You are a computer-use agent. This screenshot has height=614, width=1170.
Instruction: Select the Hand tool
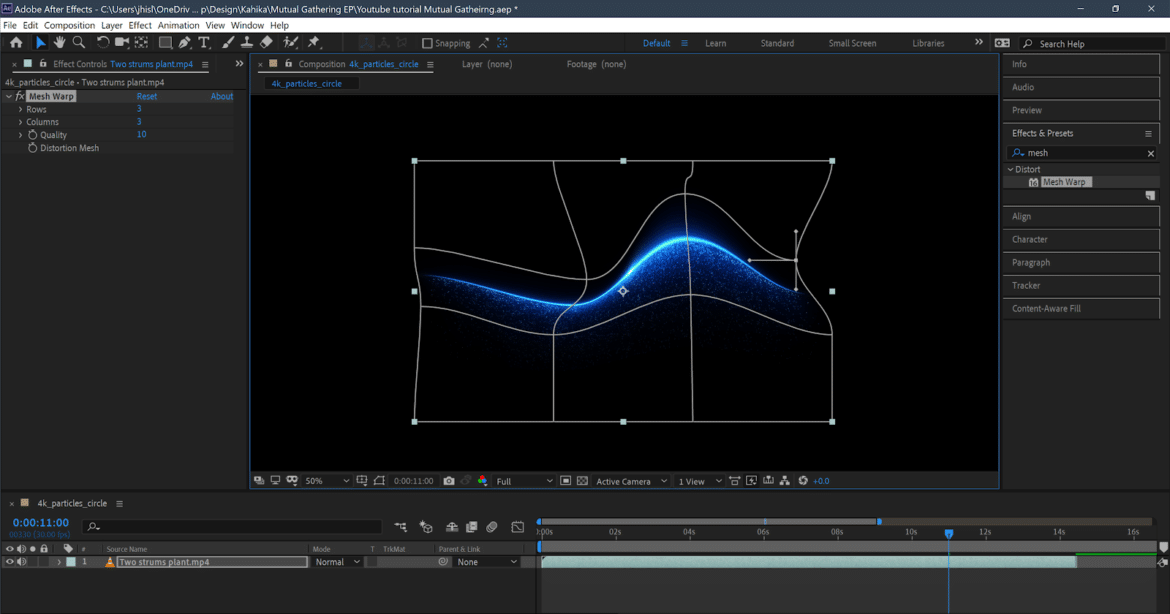[x=58, y=42]
